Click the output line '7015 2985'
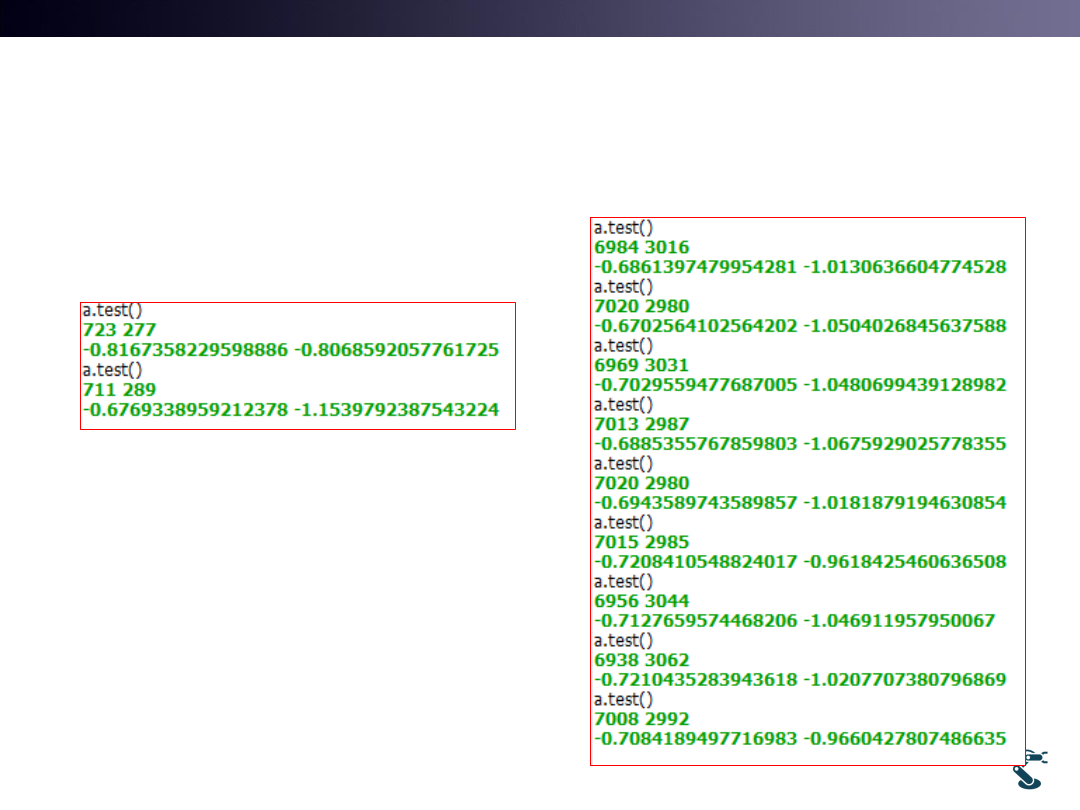This screenshot has height=810, width=1080. click(641, 542)
